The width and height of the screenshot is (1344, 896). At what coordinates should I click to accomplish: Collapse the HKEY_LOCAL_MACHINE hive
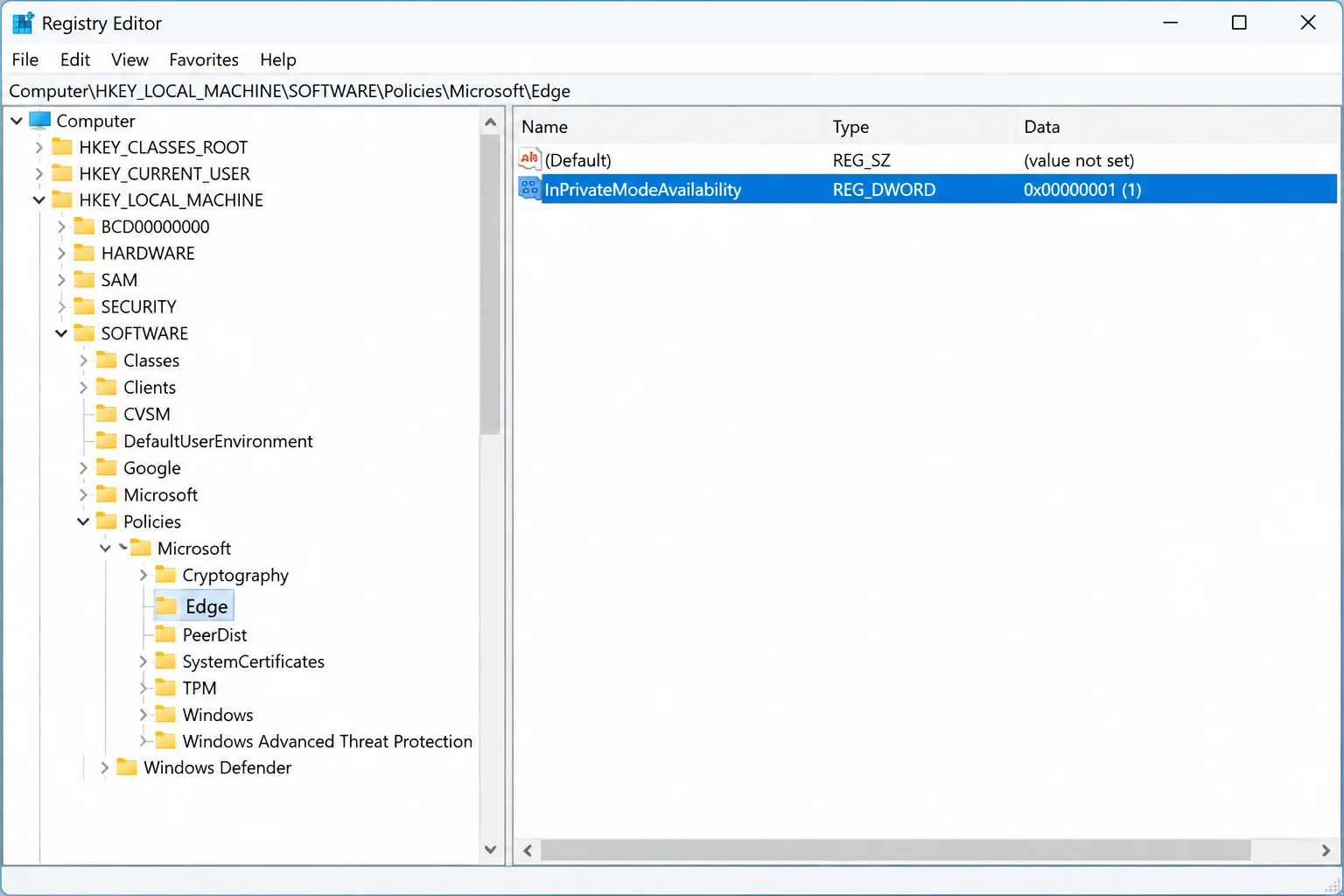click(x=38, y=200)
